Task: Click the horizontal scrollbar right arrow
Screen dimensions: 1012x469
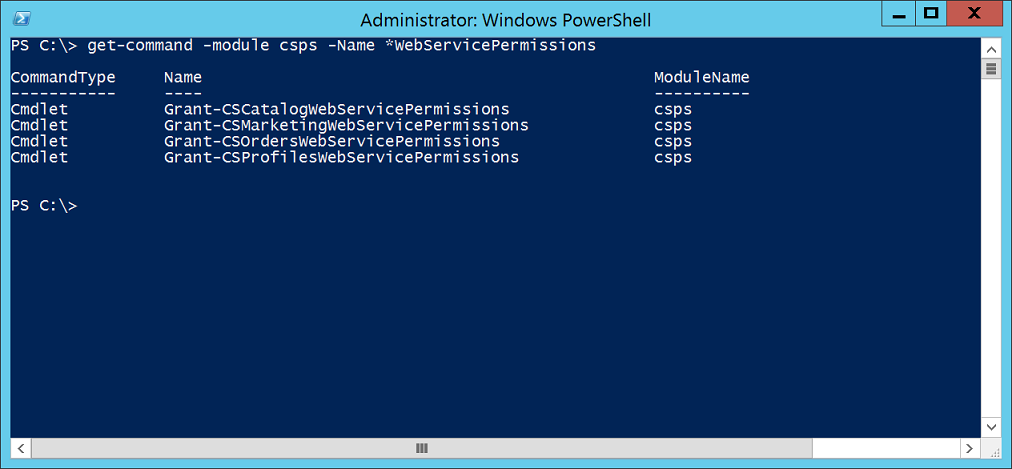Action: (969, 448)
